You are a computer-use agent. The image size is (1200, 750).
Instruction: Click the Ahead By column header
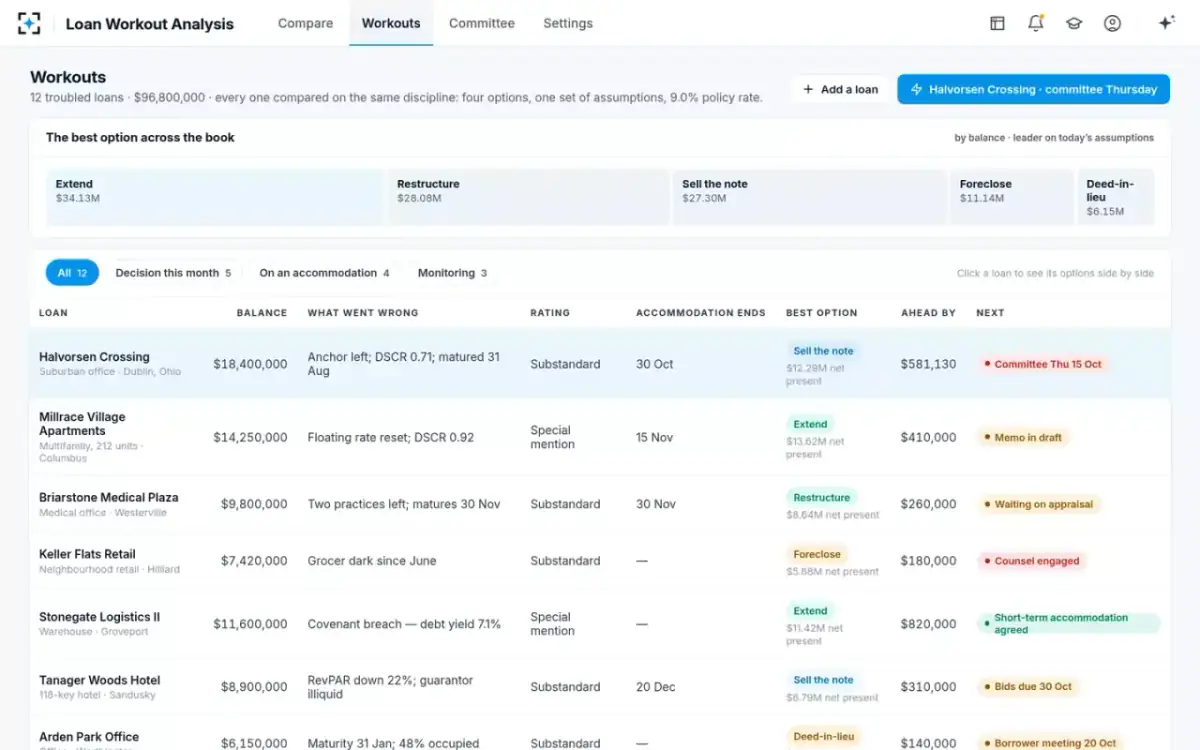(x=928, y=313)
